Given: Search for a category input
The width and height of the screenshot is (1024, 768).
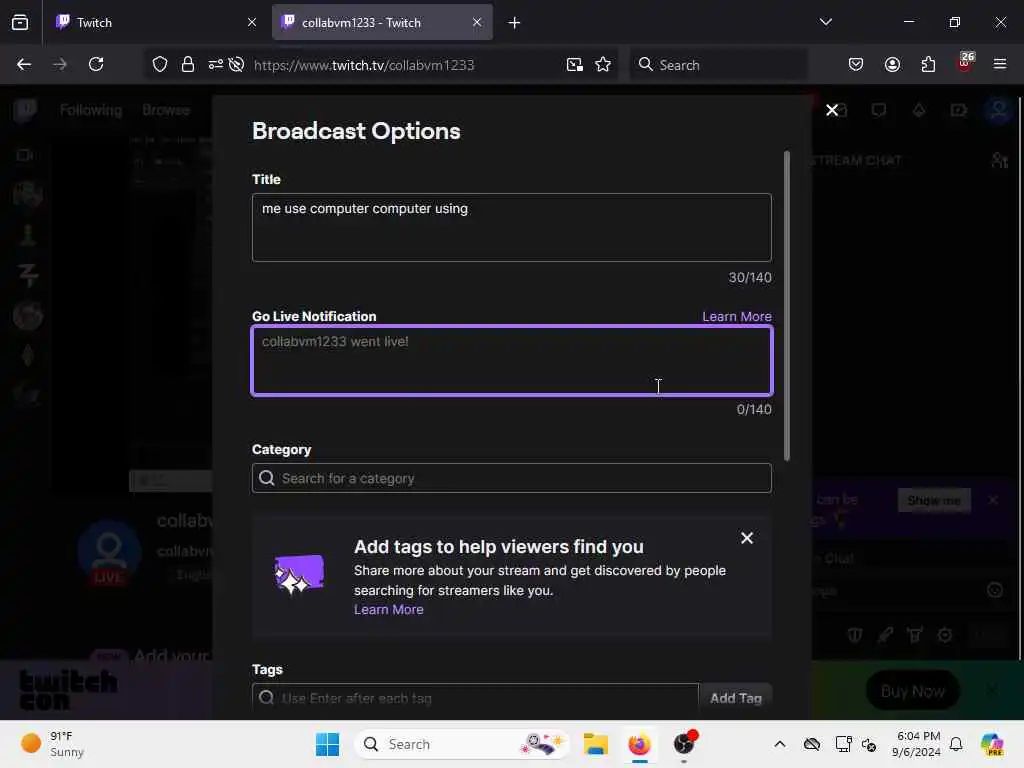Looking at the screenshot, I should [511, 478].
